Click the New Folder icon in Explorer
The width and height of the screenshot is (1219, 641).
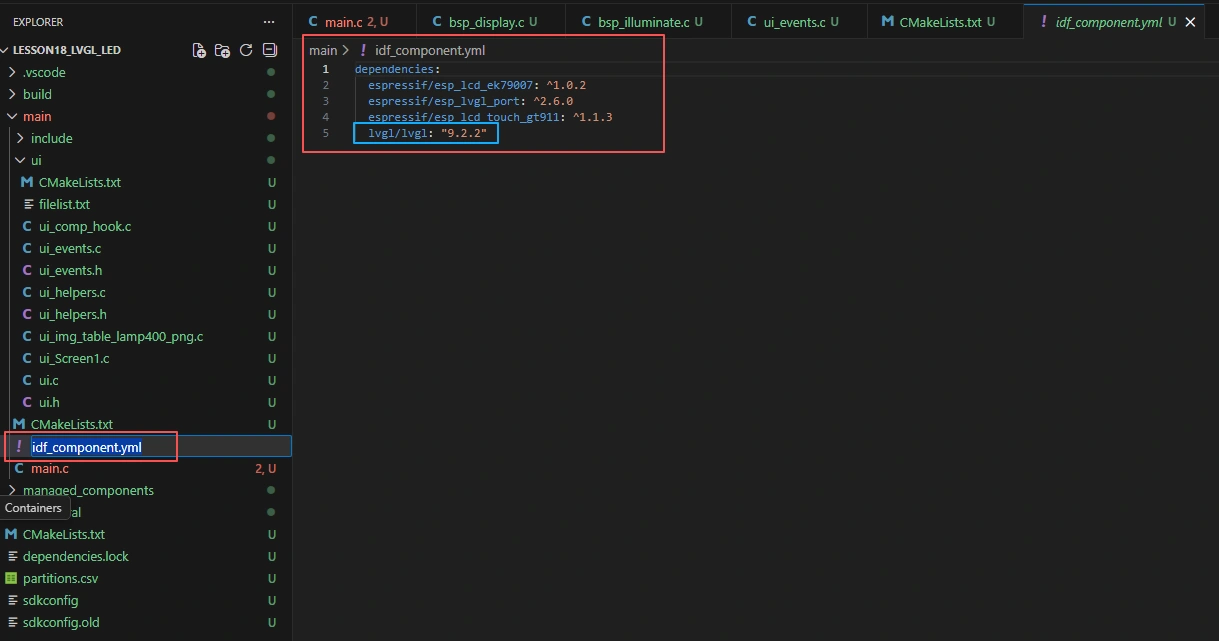tap(222, 50)
